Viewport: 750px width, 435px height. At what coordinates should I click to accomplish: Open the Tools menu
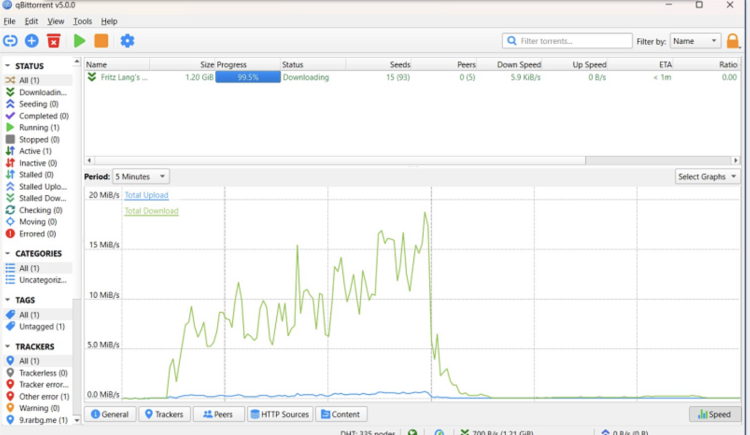click(82, 21)
